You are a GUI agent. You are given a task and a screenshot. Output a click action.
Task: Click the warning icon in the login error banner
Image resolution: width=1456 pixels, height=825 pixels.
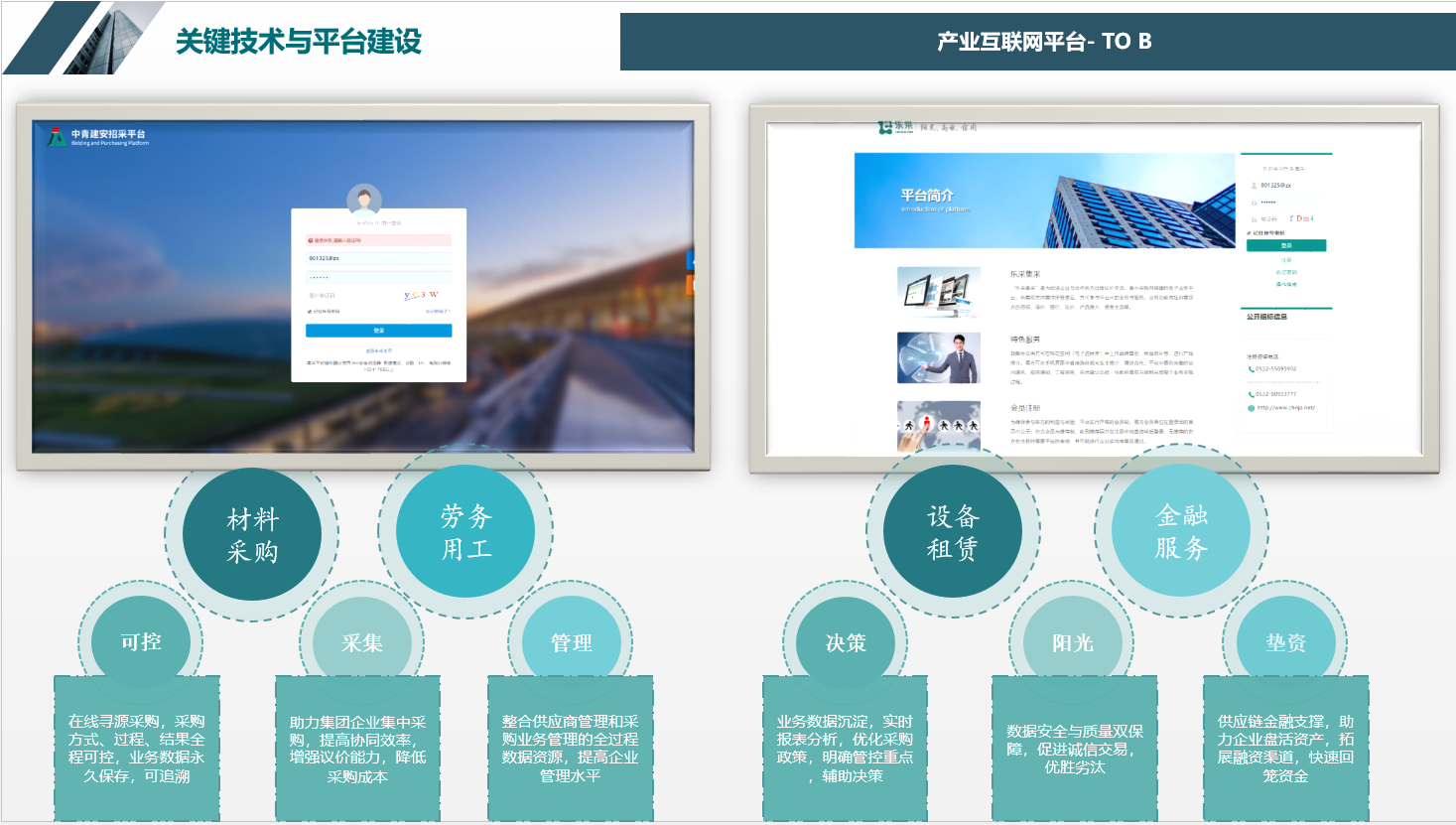tap(310, 239)
